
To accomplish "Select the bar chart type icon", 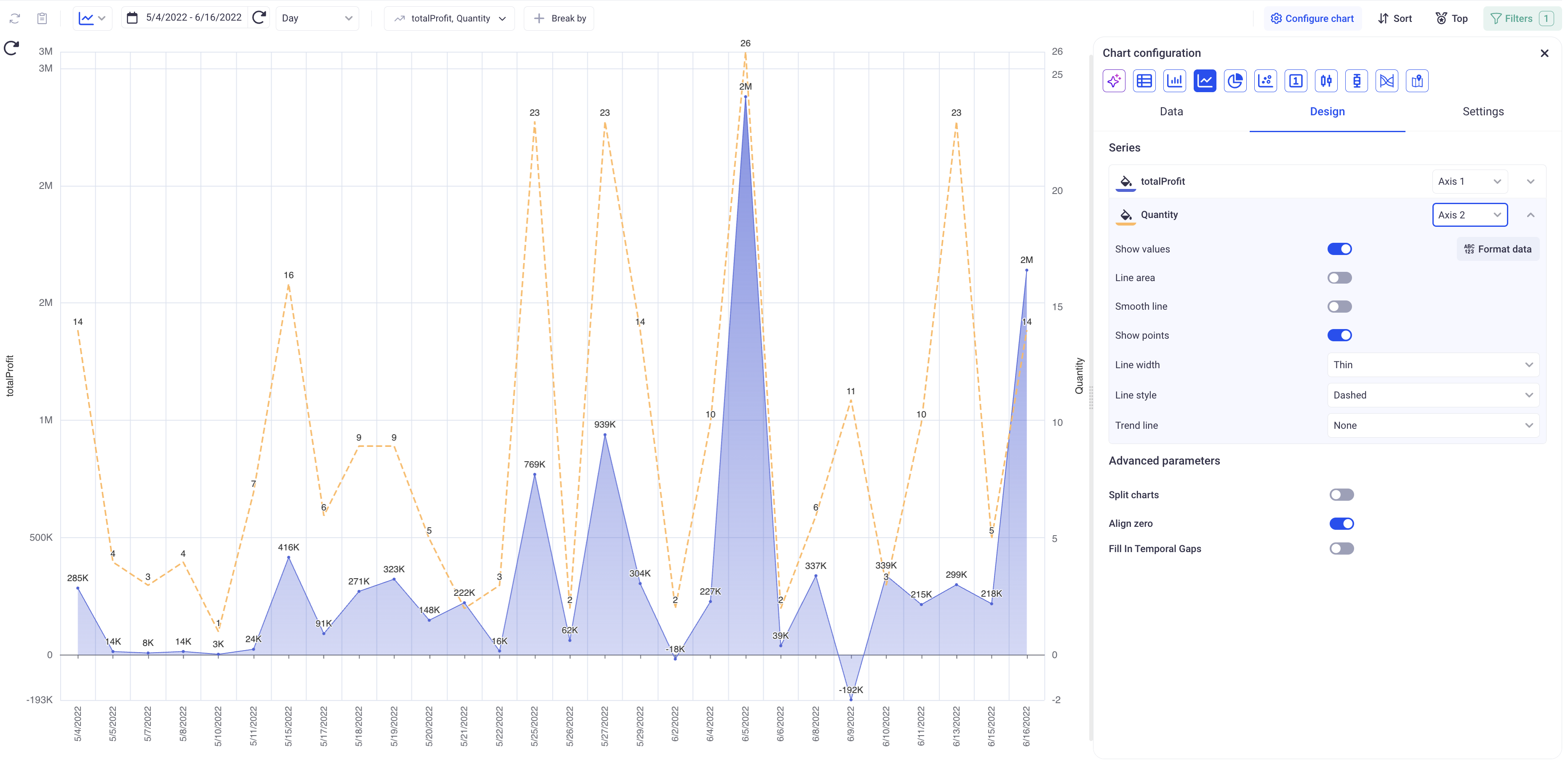I will [1174, 81].
